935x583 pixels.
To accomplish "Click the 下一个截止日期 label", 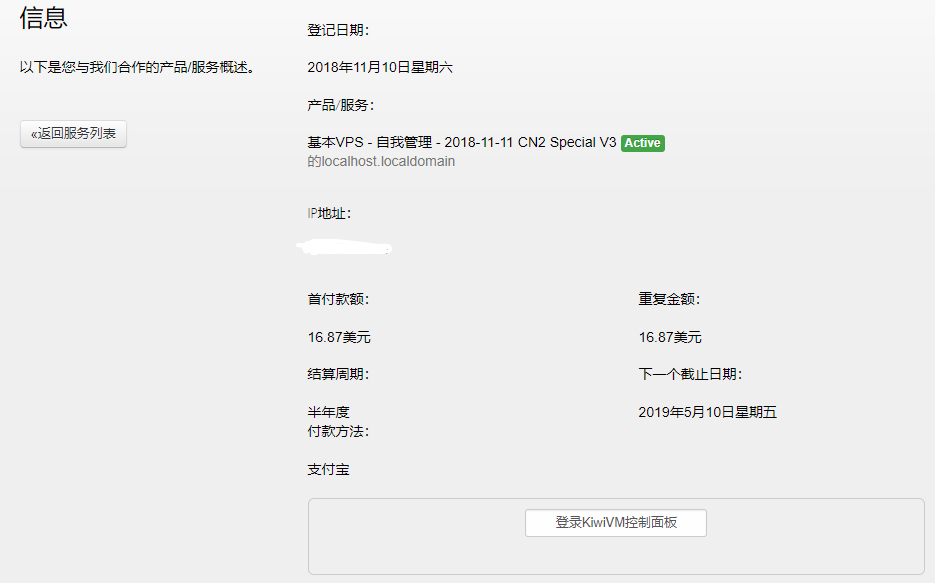I will pos(690,374).
